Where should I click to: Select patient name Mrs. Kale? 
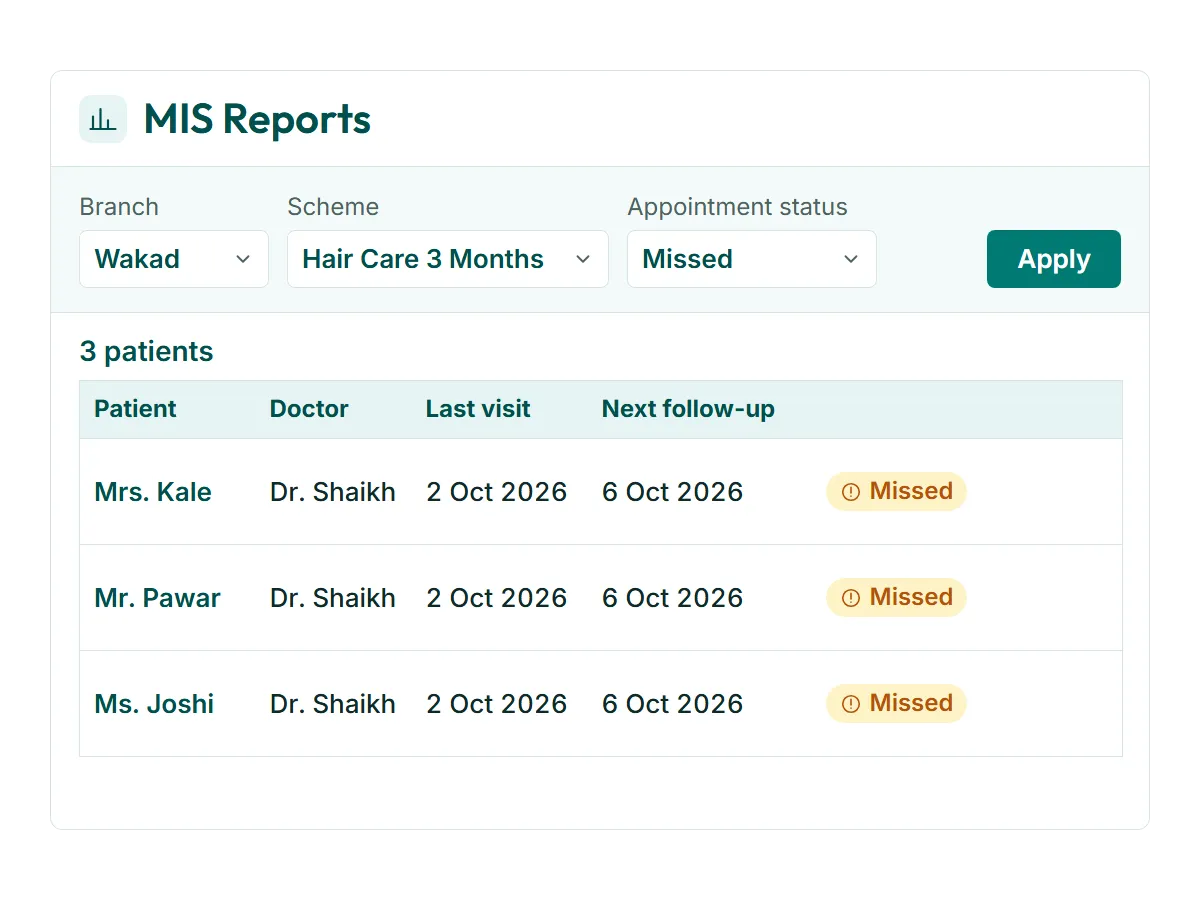pyautogui.click(x=153, y=492)
